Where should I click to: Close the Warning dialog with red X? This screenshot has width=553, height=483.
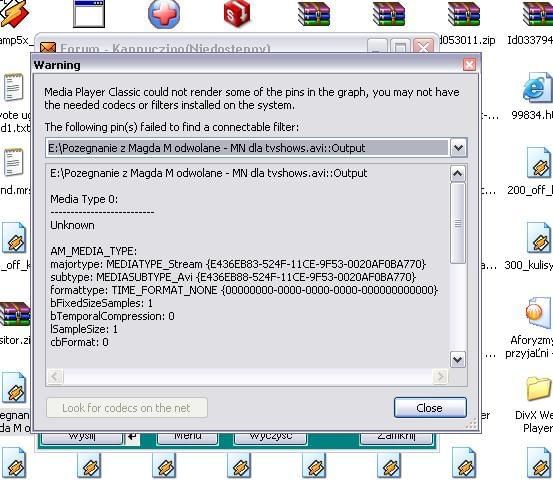[x=469, y=65]
